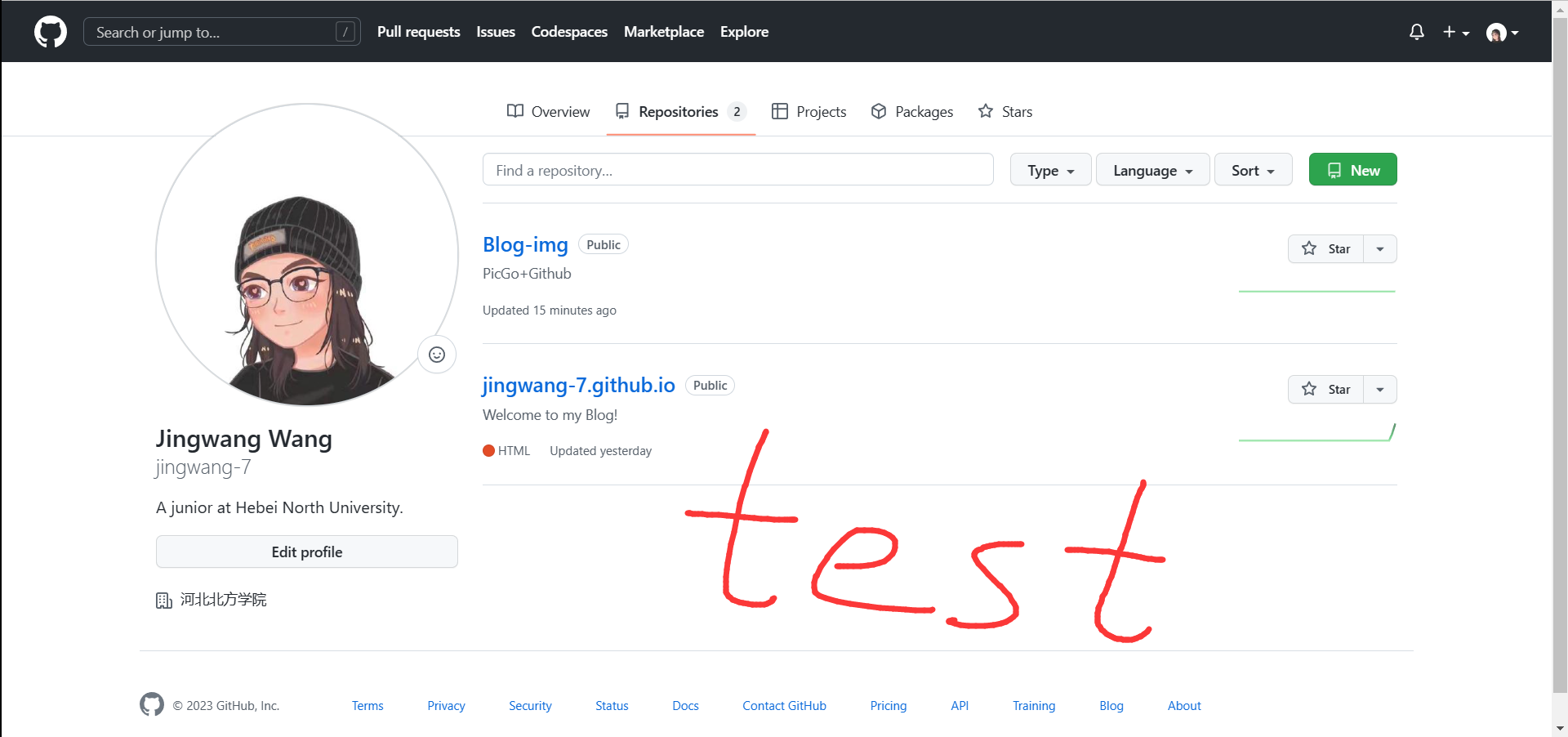Screen dimensions: 1568x737
Task: Click the Repositories tab repo icon
Action: 622,111
